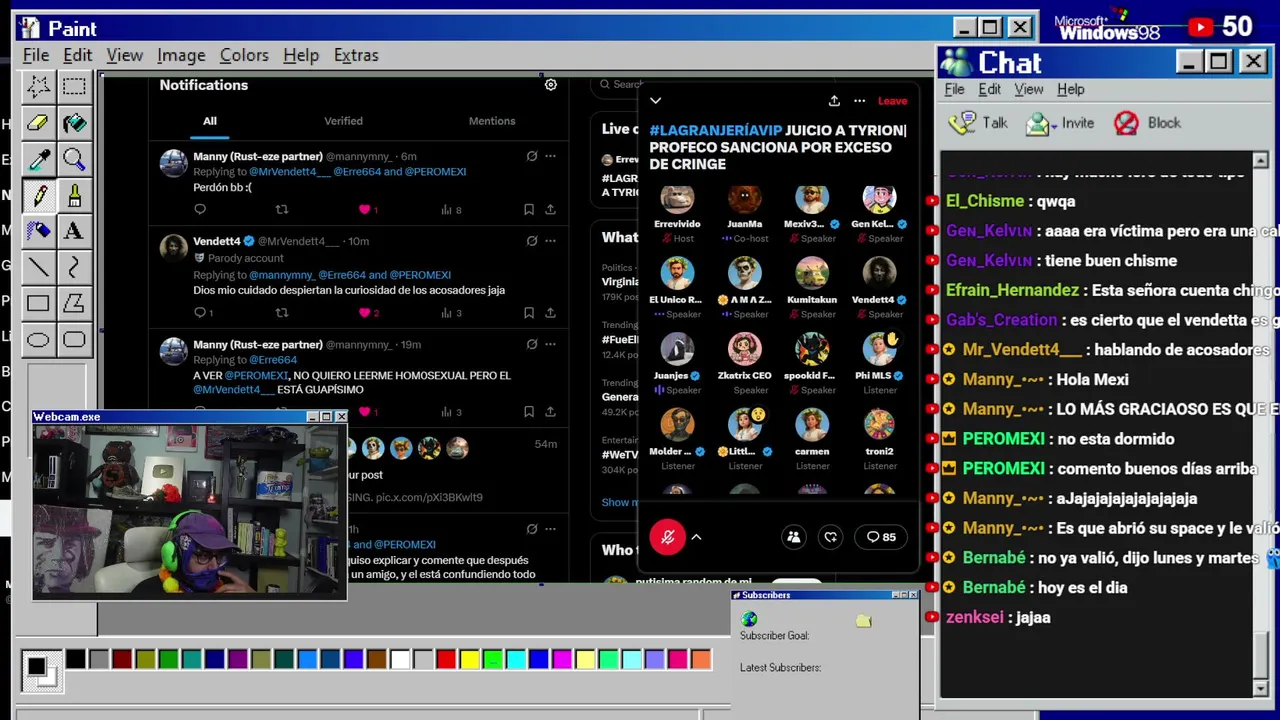The image size is (1280, 720).
Task: Click Vendett4's speaker avatar in the Space
Action: pyautogui.click(x=879, y=273)
